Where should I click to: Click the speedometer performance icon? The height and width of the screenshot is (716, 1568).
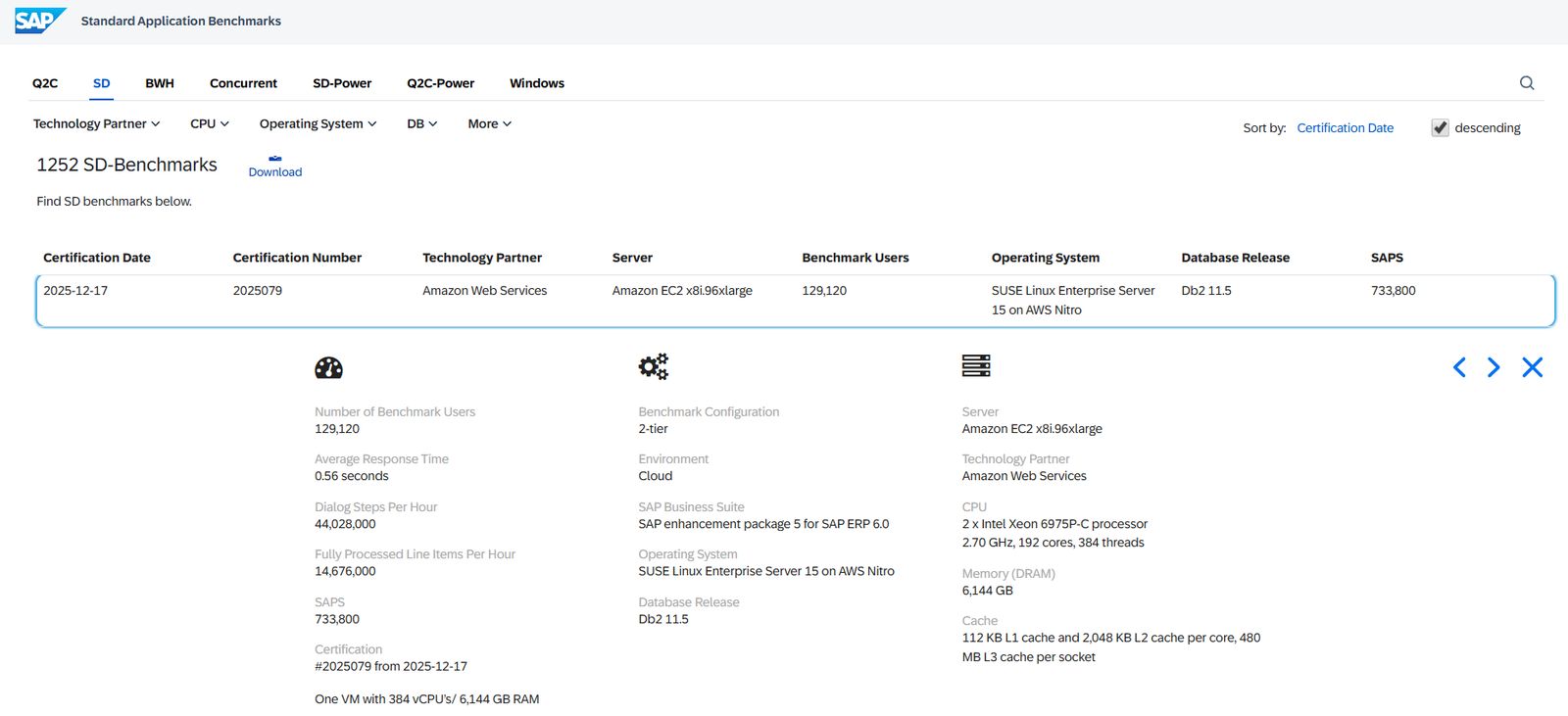(328, 367)
